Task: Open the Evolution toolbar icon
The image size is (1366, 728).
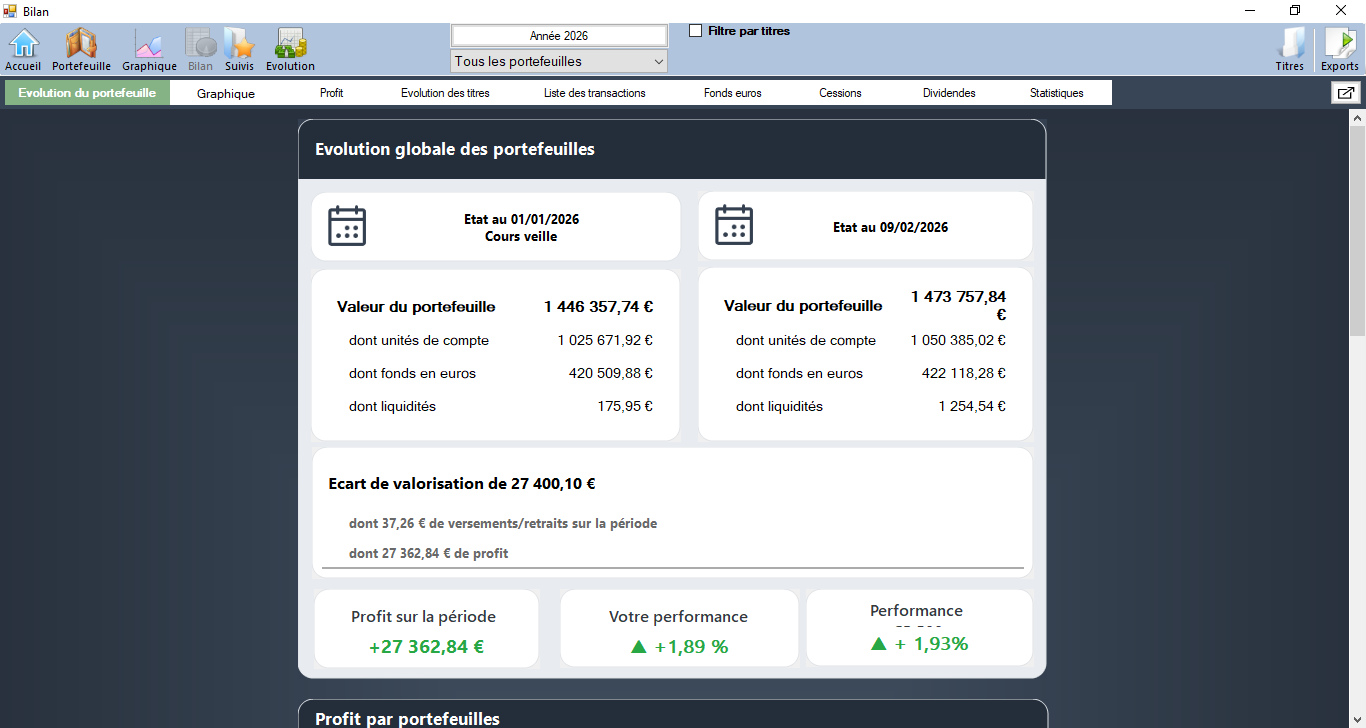Action: tap(290, 46)
